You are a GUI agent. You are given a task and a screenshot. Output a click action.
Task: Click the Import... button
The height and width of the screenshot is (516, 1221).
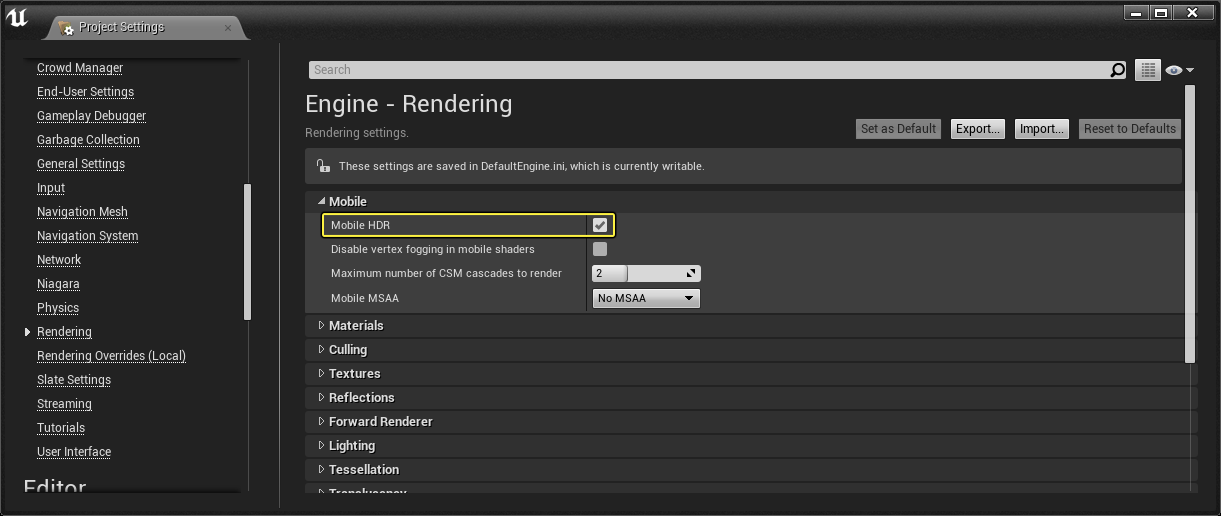pyautogui.click(x=1041, y=129)
